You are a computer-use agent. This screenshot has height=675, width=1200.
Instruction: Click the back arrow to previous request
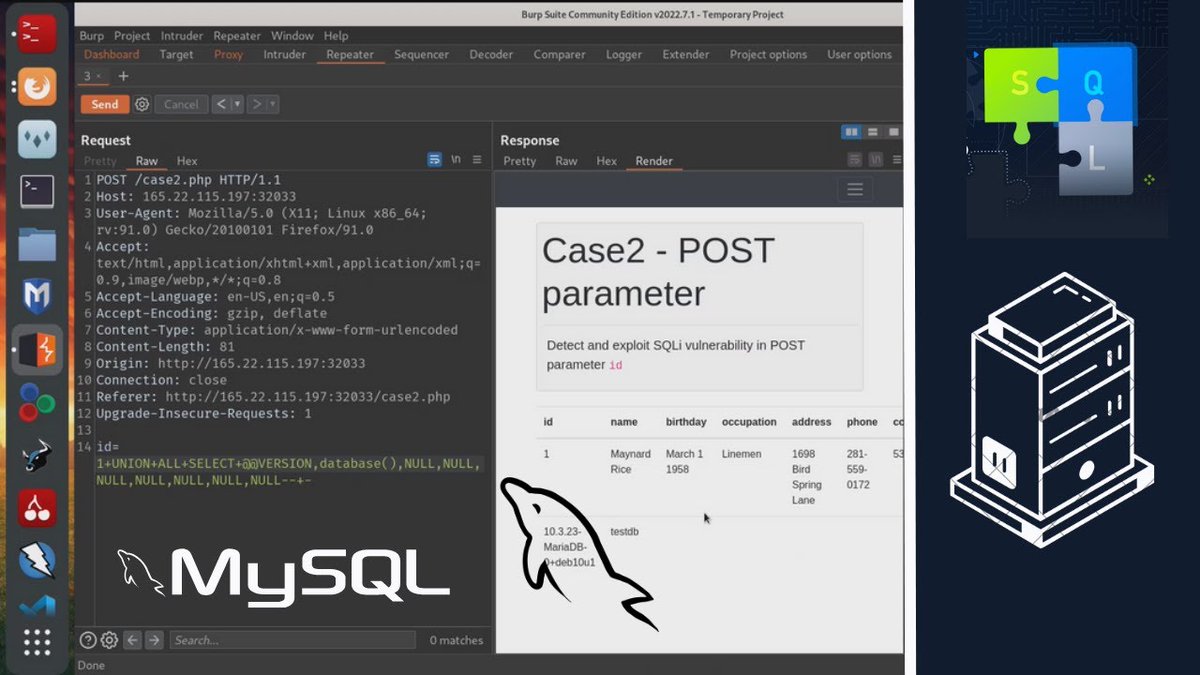tap(219, 104)
